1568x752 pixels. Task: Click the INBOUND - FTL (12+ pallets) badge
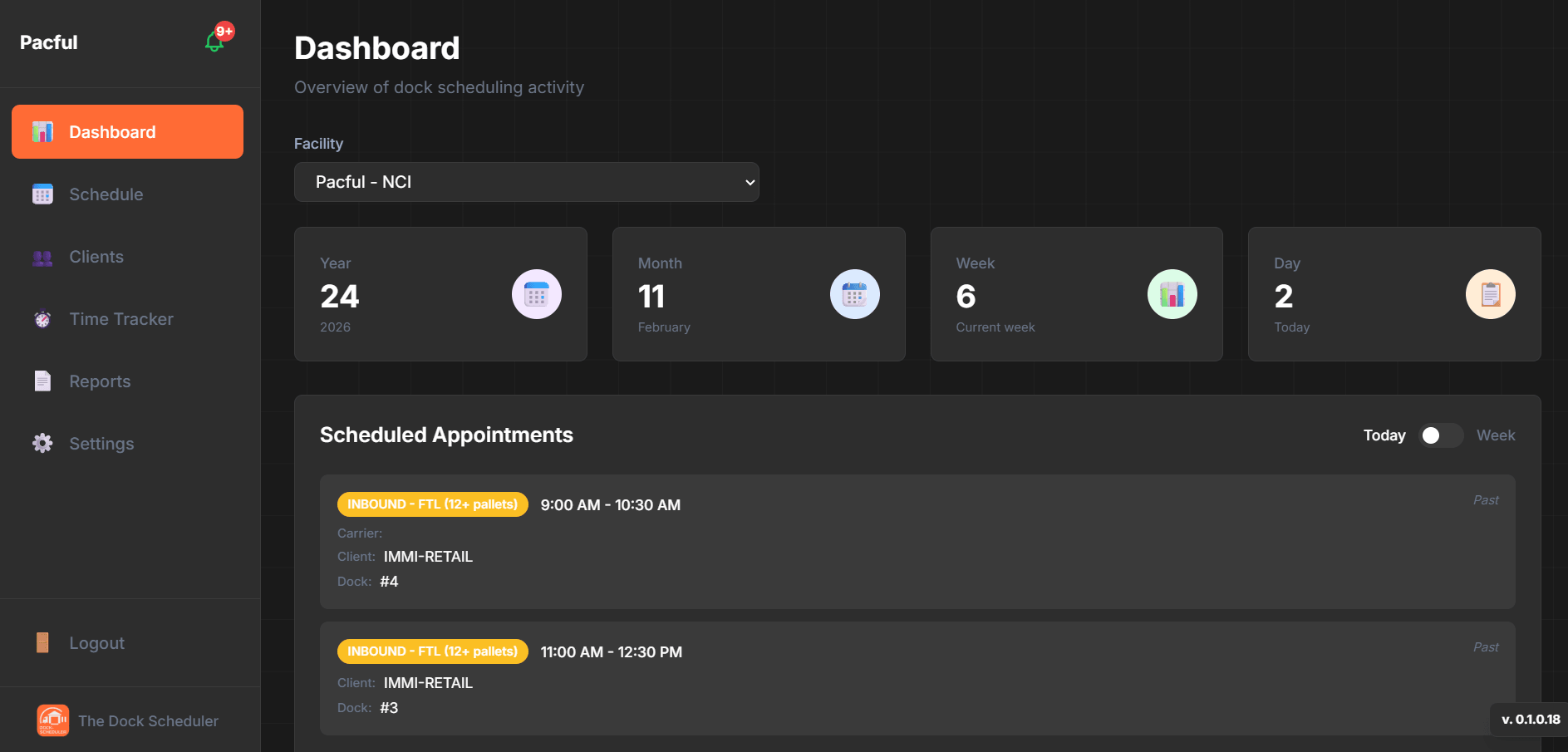(x=432, y=504)
